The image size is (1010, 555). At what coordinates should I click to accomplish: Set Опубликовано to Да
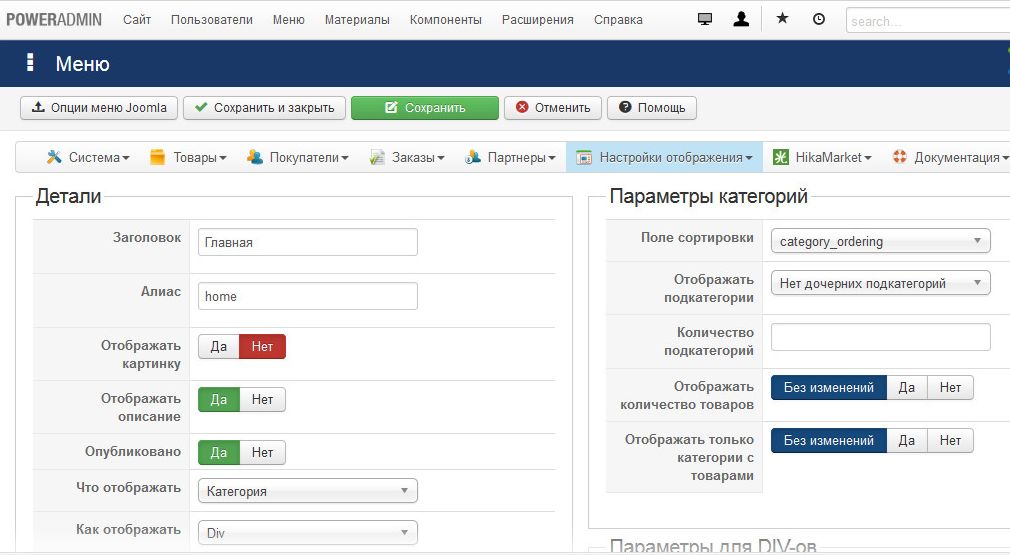[218, 452]
